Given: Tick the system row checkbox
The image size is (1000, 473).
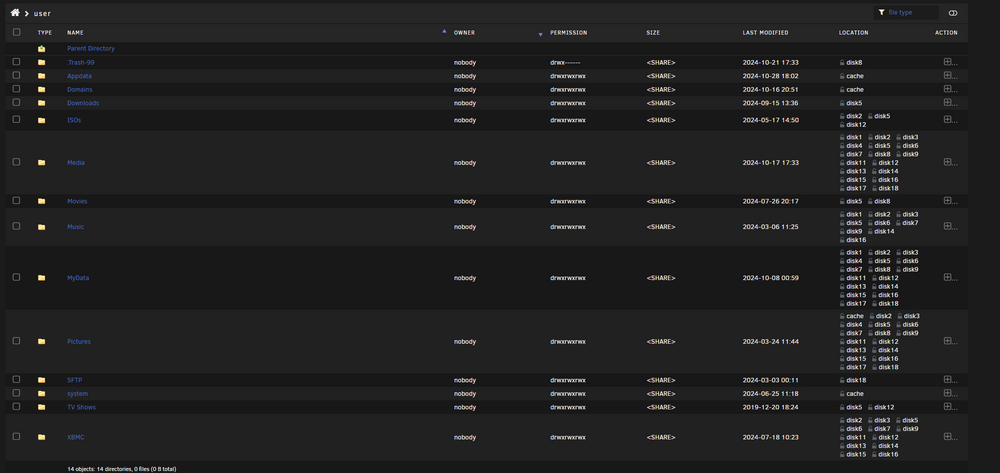Looking at the screenshot, I should tap(17, 393).
